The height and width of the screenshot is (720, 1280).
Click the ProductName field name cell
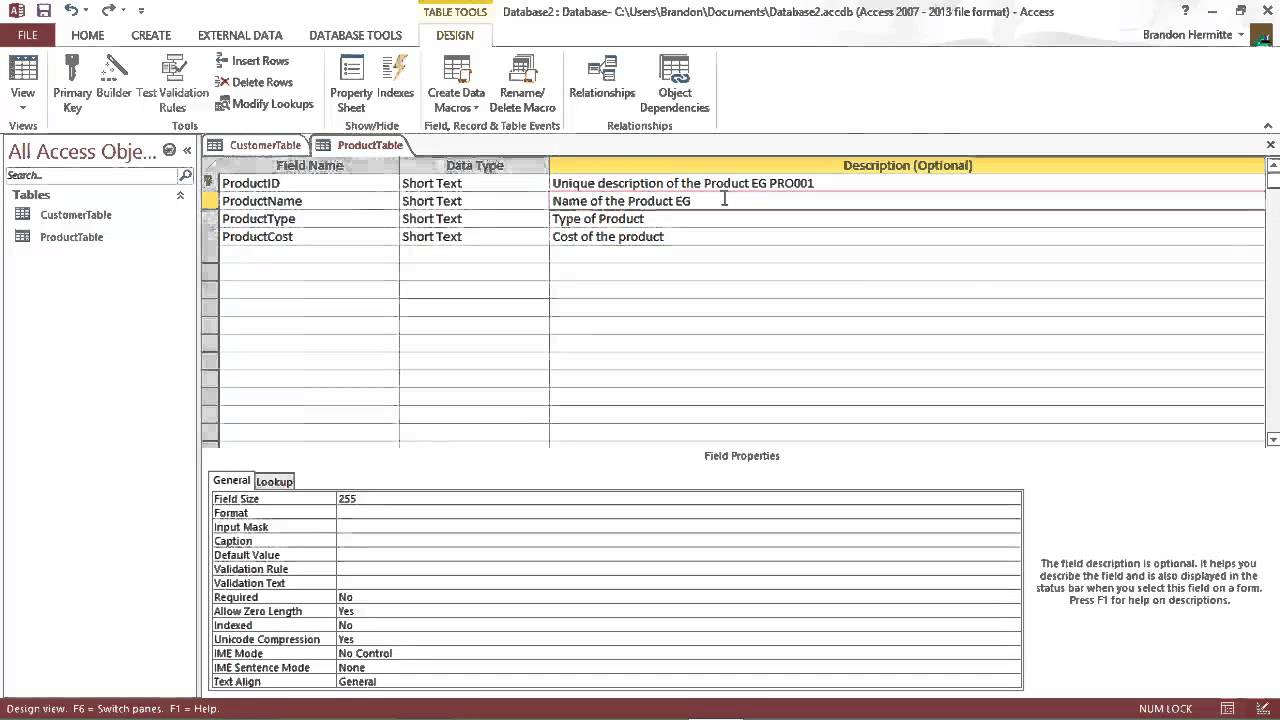click(309, 201)
